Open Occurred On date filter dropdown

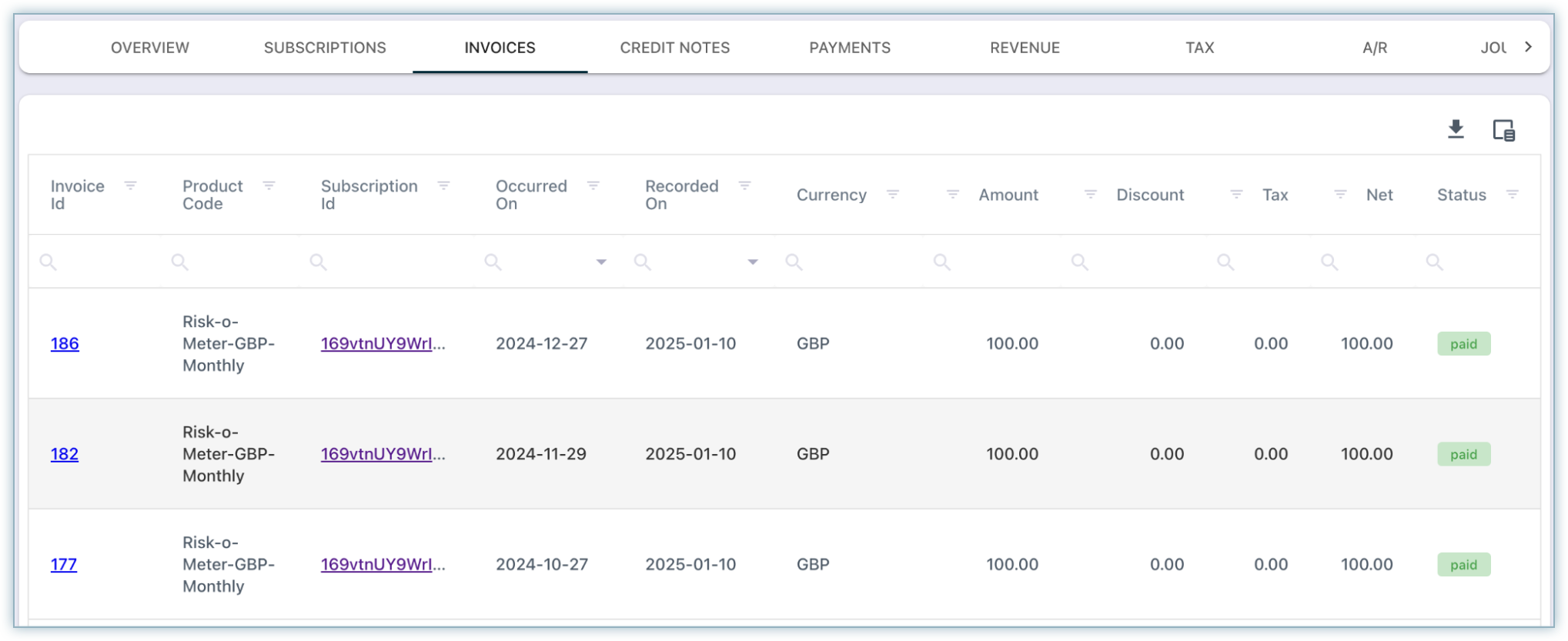click(x=601, y=262)
